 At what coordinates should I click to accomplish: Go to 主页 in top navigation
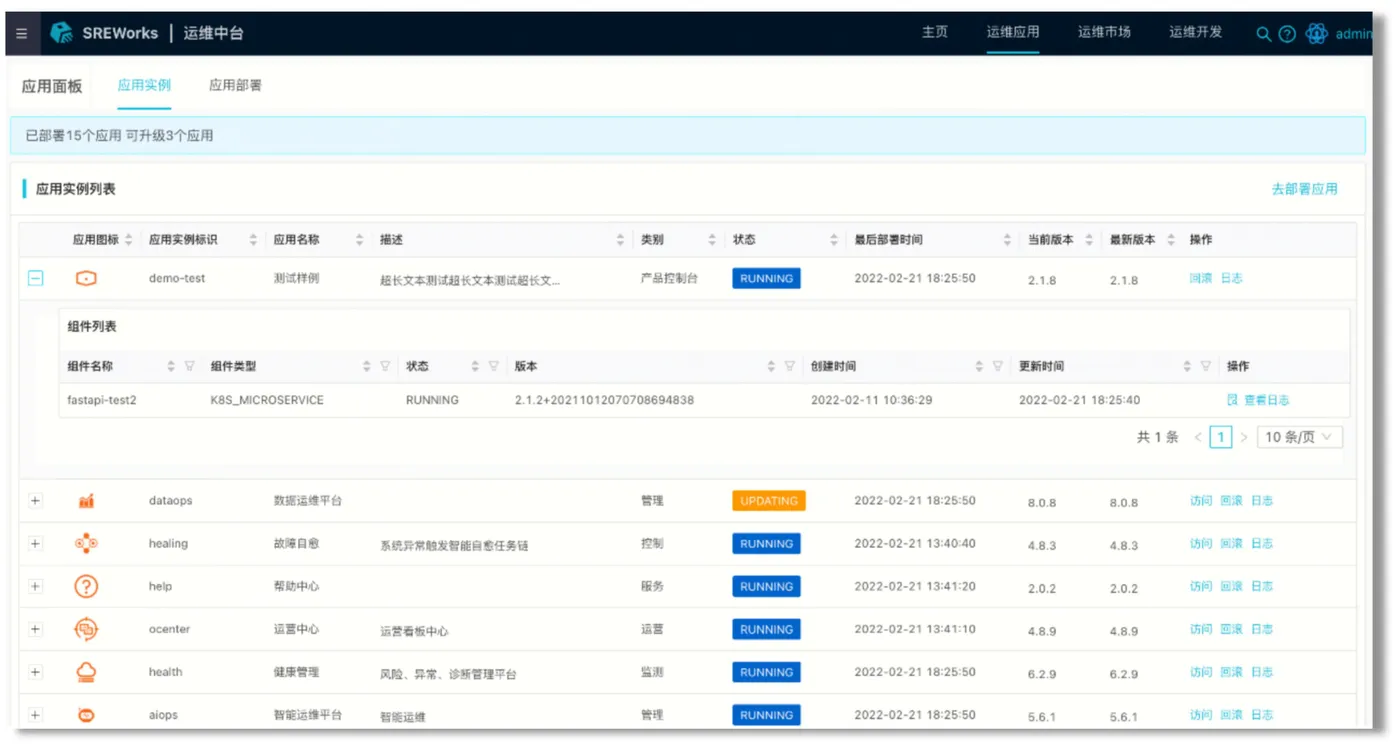click(935, 32)
